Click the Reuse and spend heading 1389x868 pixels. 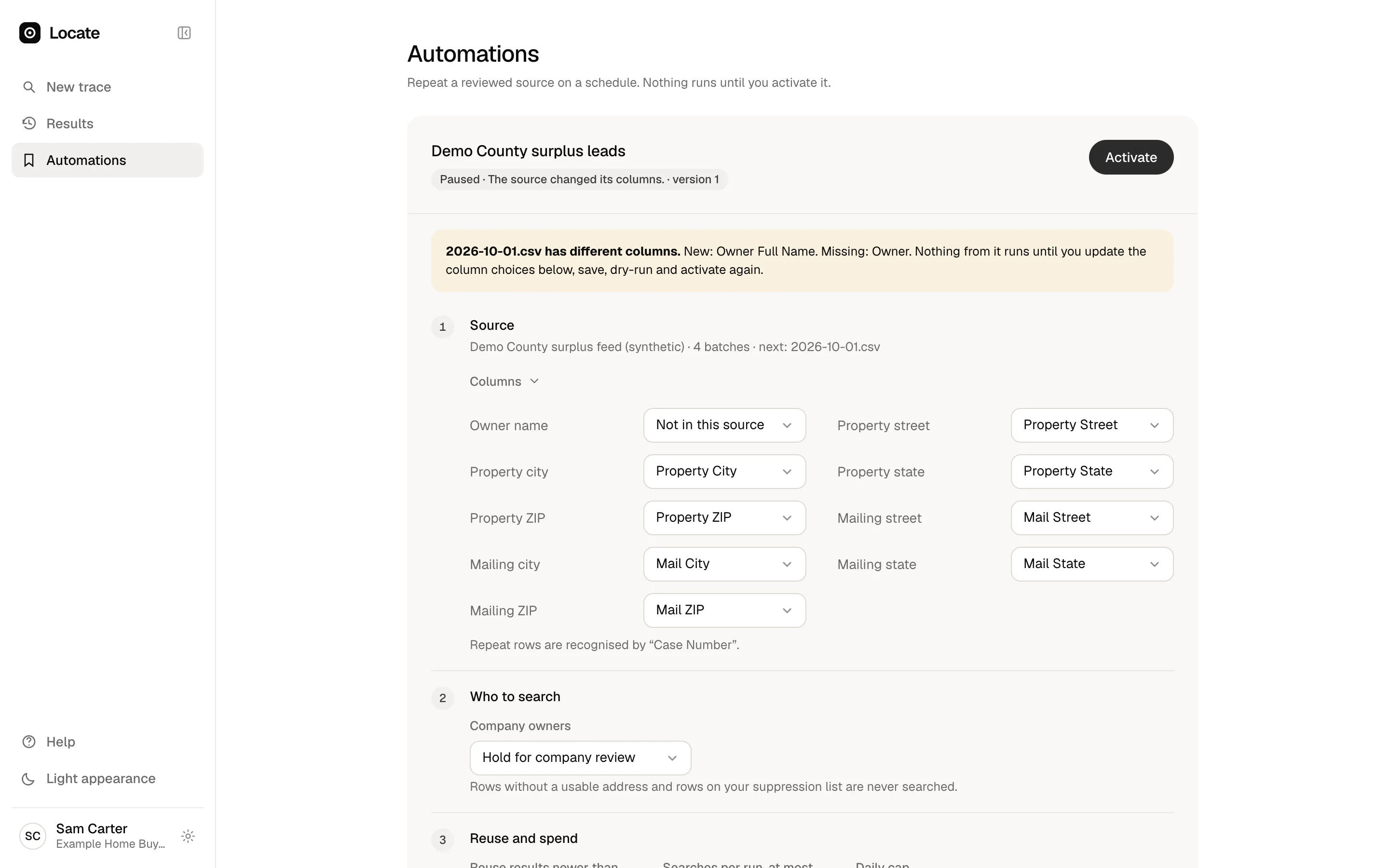point(523,838)
